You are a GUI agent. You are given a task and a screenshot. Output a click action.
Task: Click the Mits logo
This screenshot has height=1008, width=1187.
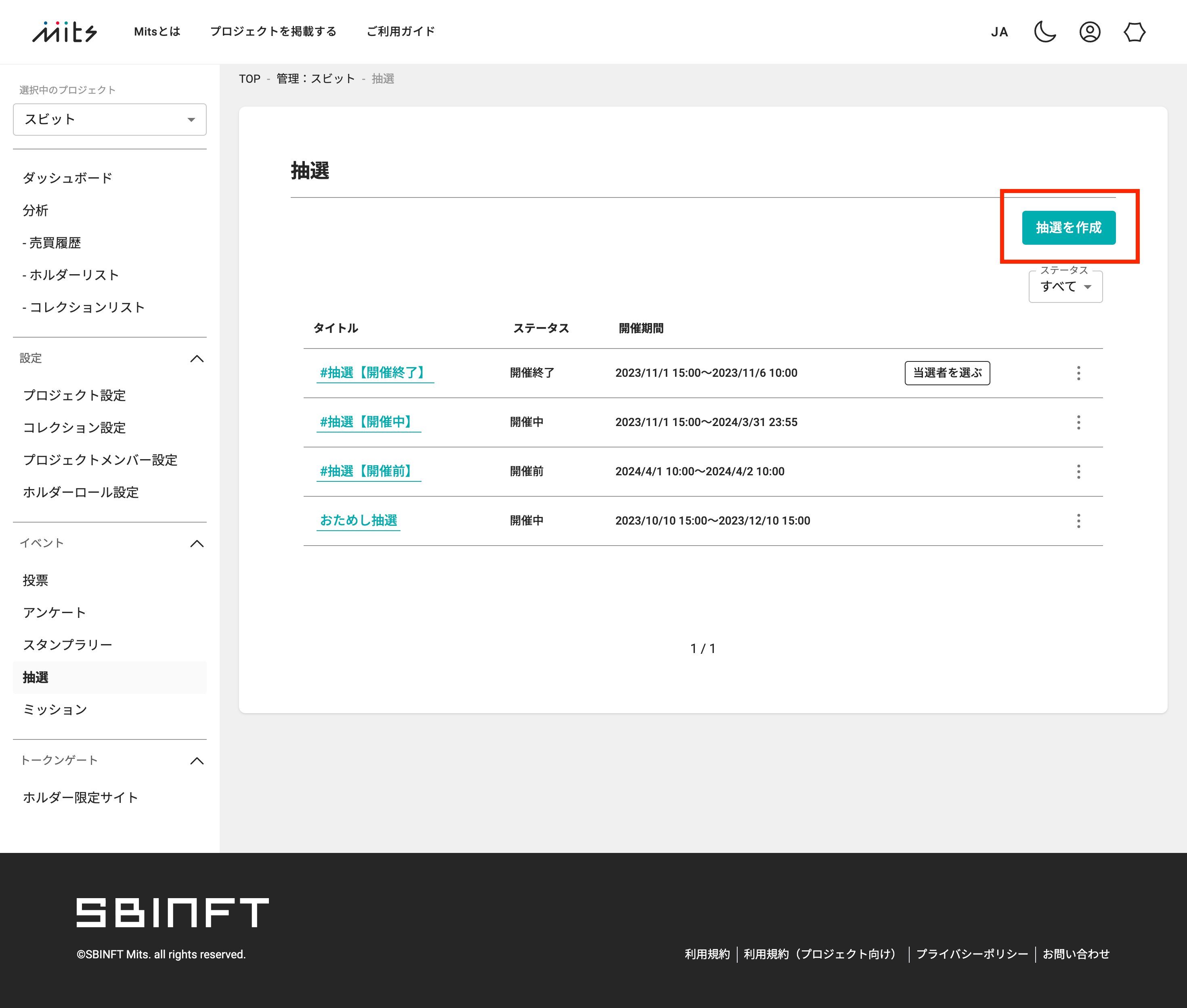(65, 32)
